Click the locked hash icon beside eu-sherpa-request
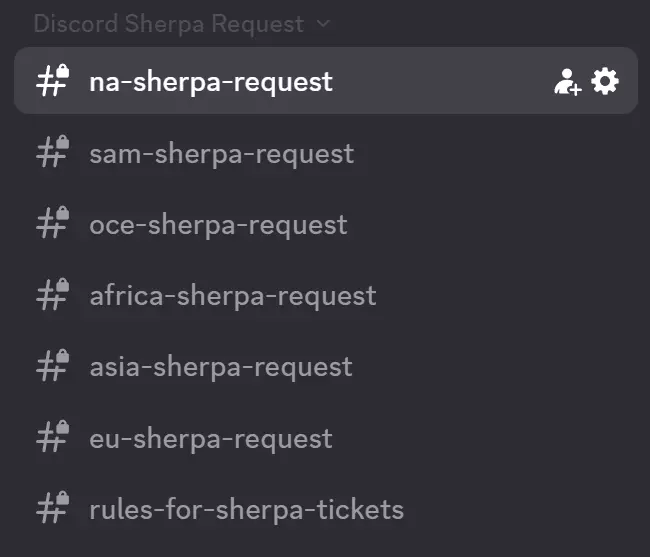650x557 pixels. (x=52, y=438)
